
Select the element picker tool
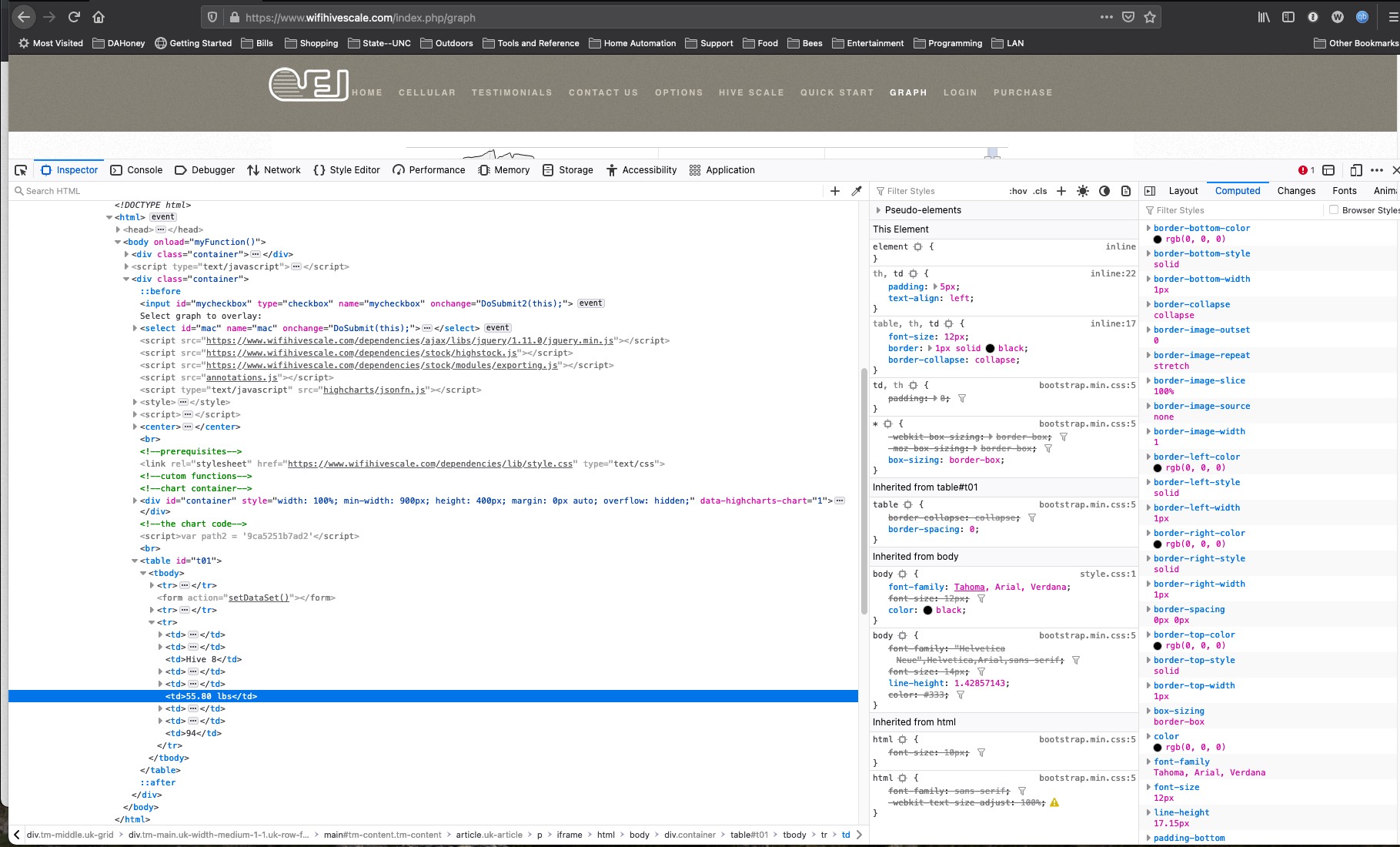pyautogui.click(x=21, y=170)
